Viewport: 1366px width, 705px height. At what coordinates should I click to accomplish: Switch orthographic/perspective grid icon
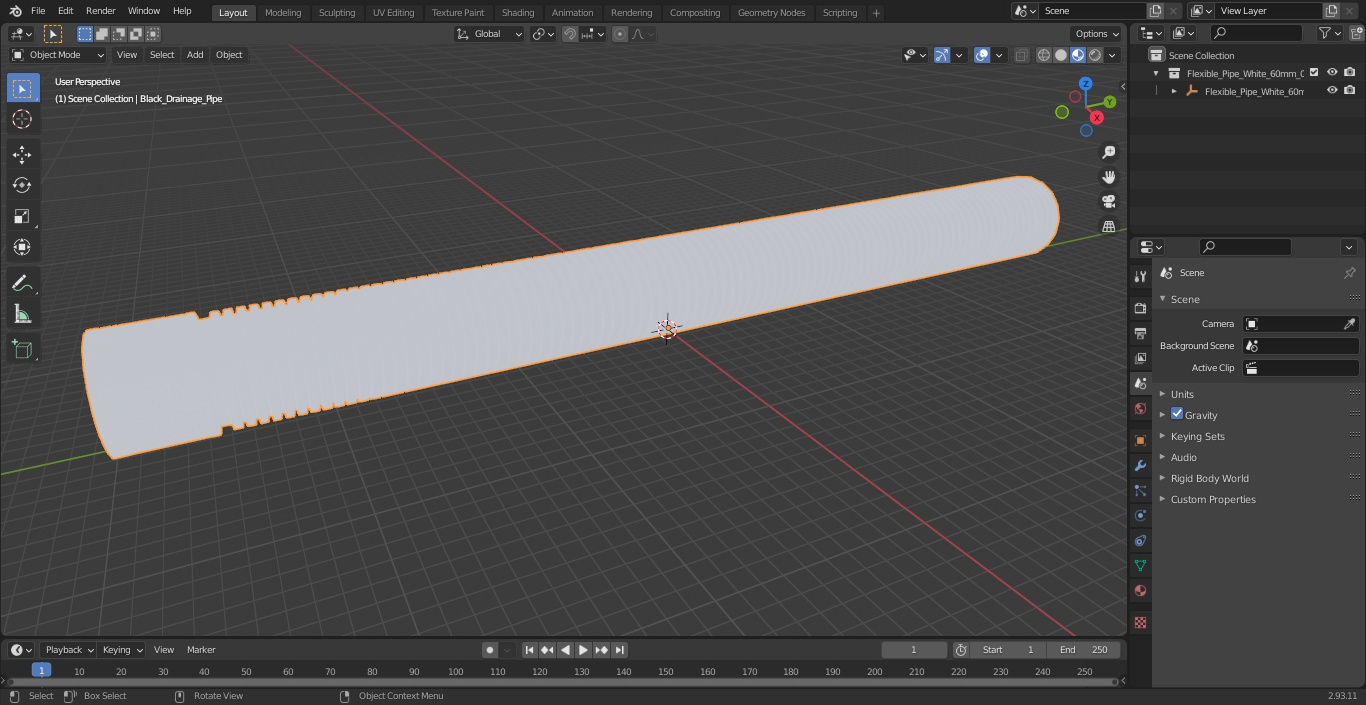tap(1108, 226)
